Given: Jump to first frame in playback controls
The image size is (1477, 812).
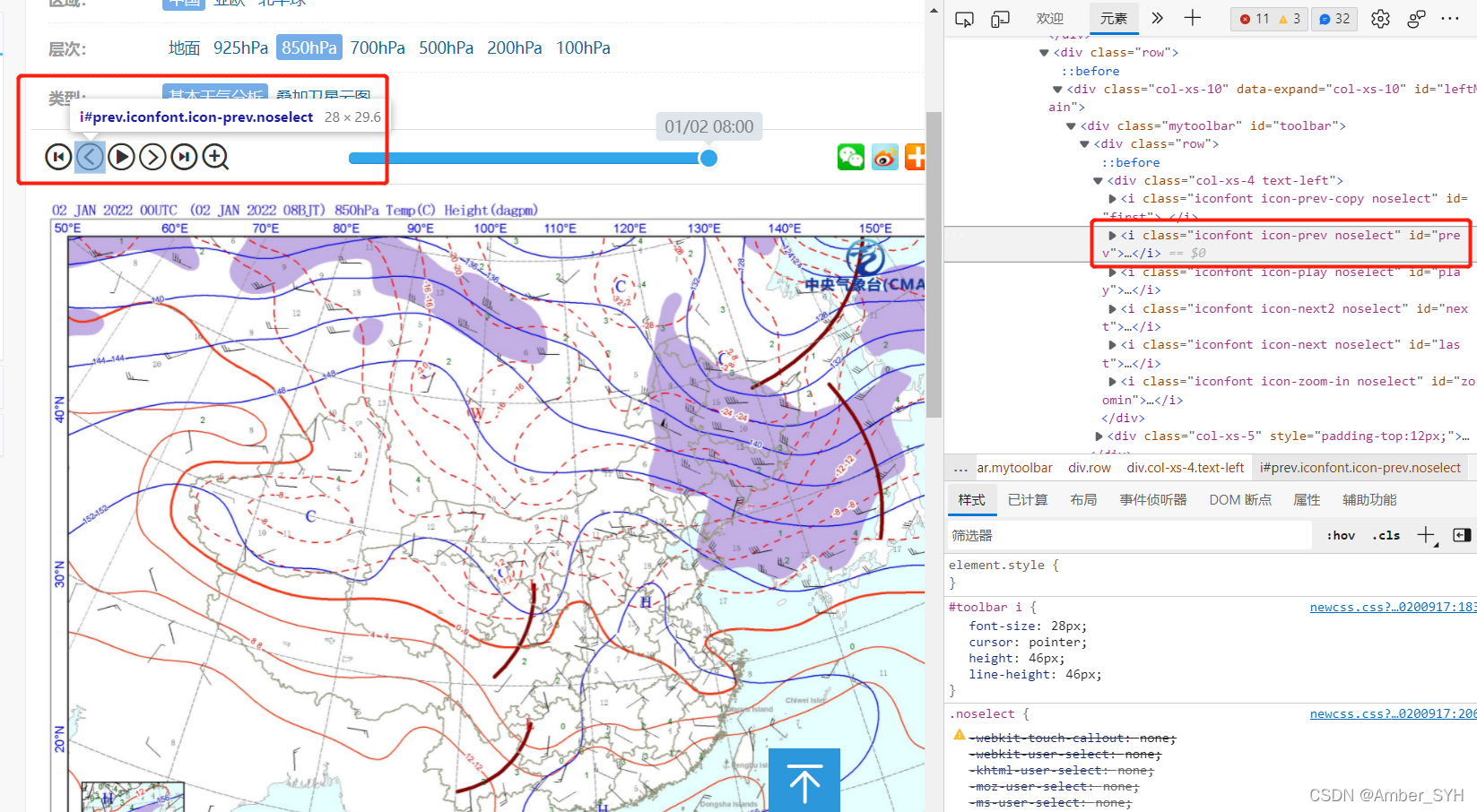Looking at the screenshot, I should point(58,158).
